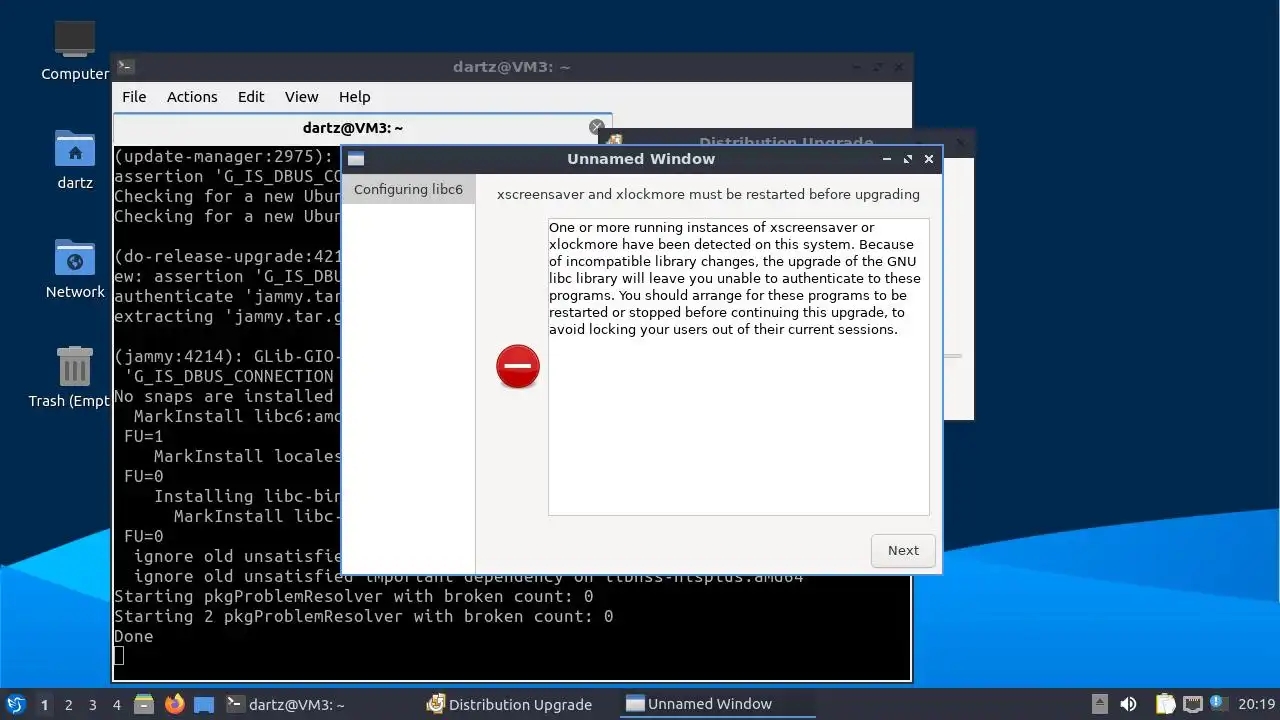Open the volume control tray icon

[1128, 704]
